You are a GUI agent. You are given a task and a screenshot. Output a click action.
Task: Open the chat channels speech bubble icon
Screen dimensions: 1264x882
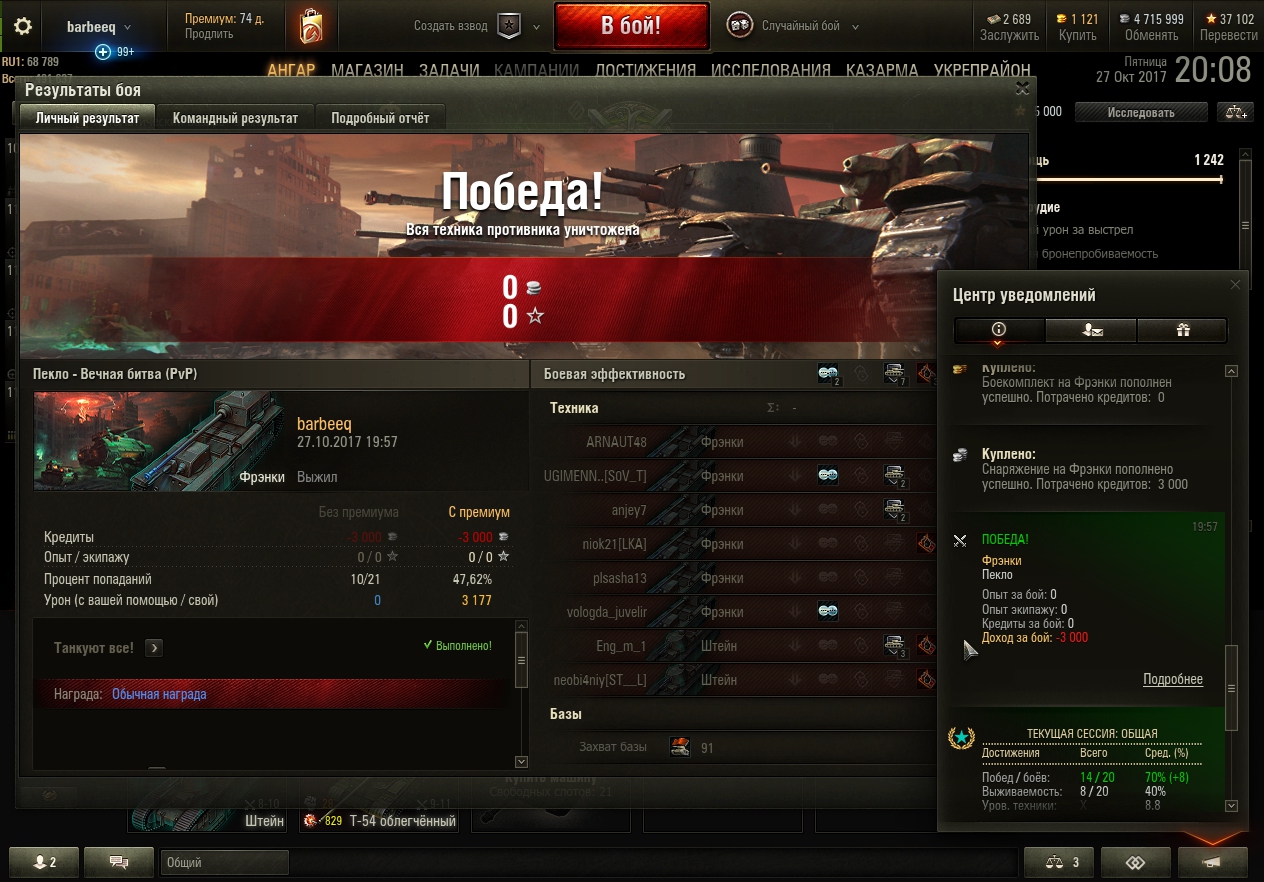pyautogui.click(x=119, y=862)
